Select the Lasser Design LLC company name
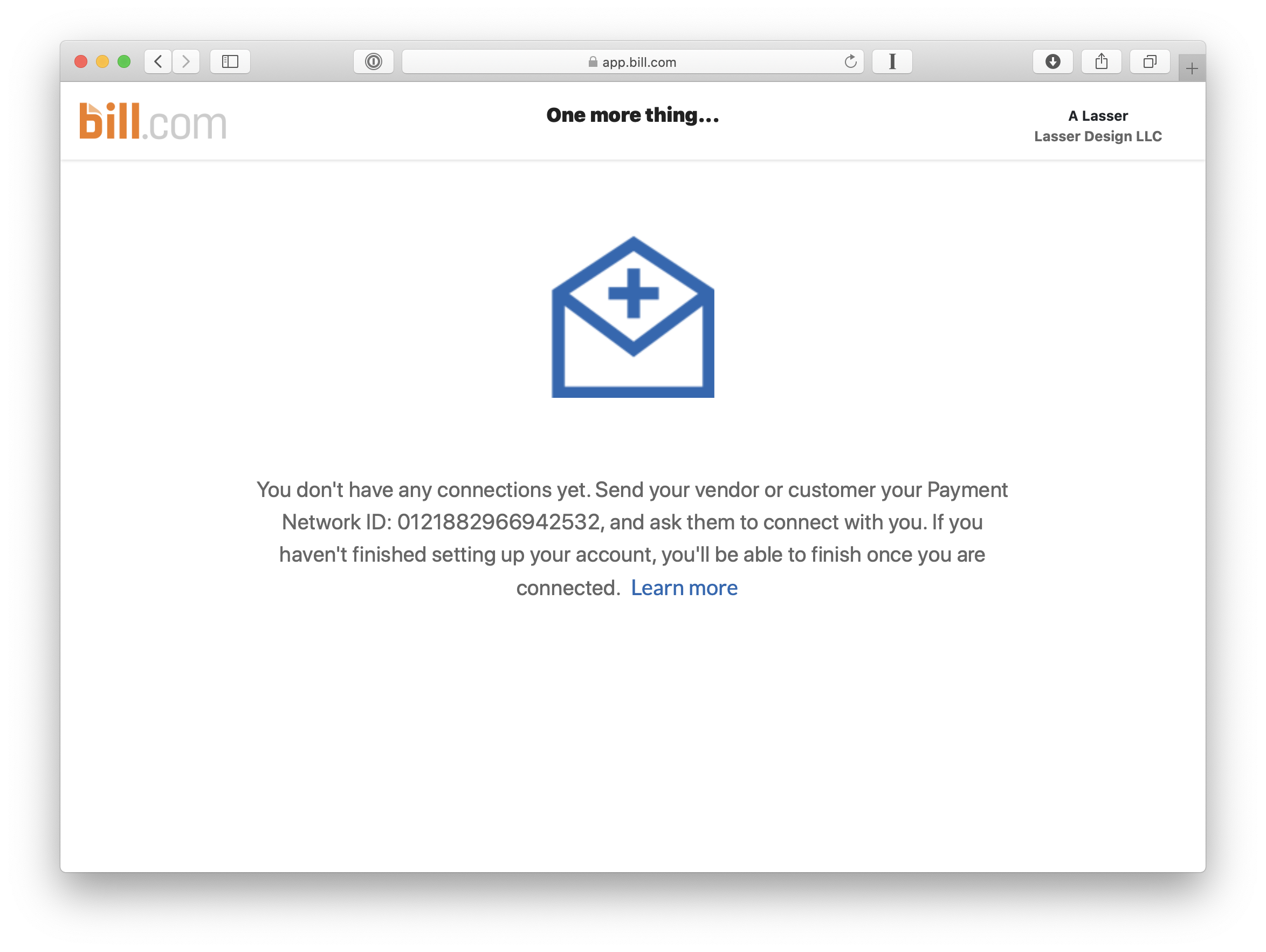Viewport: 1266px width, 952px height. pos(1098,136)
